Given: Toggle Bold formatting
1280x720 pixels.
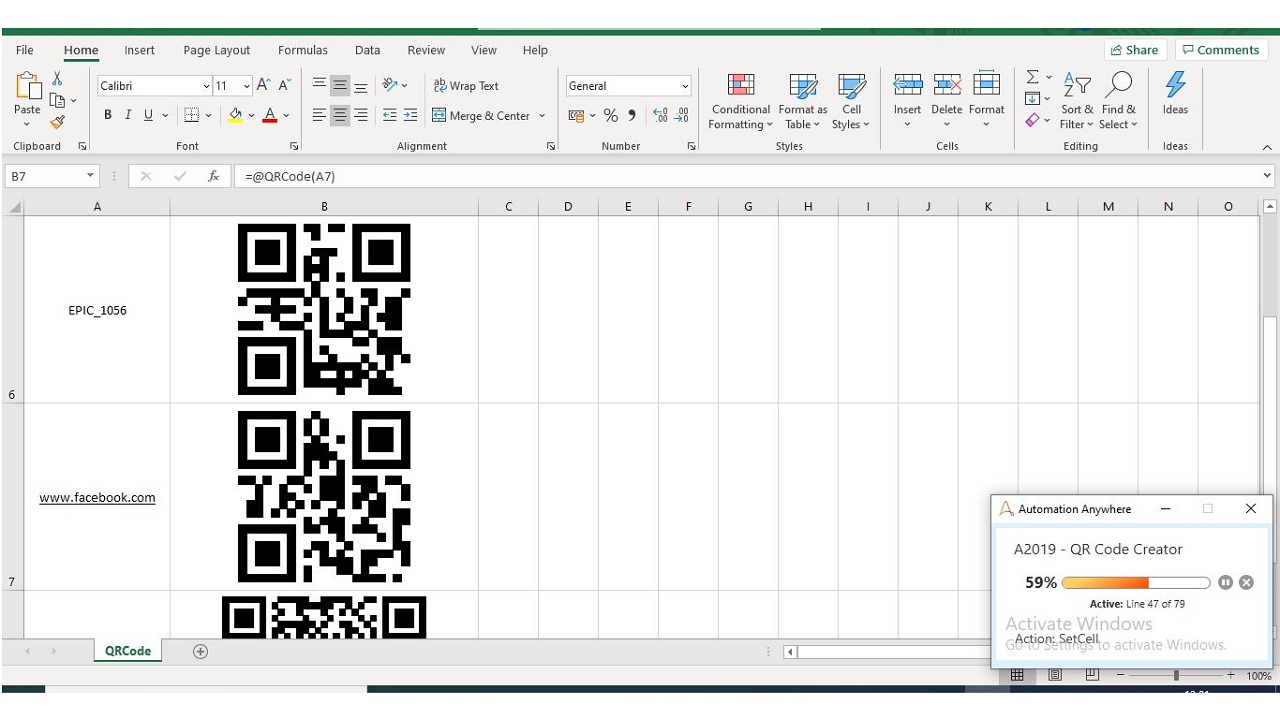Looking at the screenshot, I should 108,115.
